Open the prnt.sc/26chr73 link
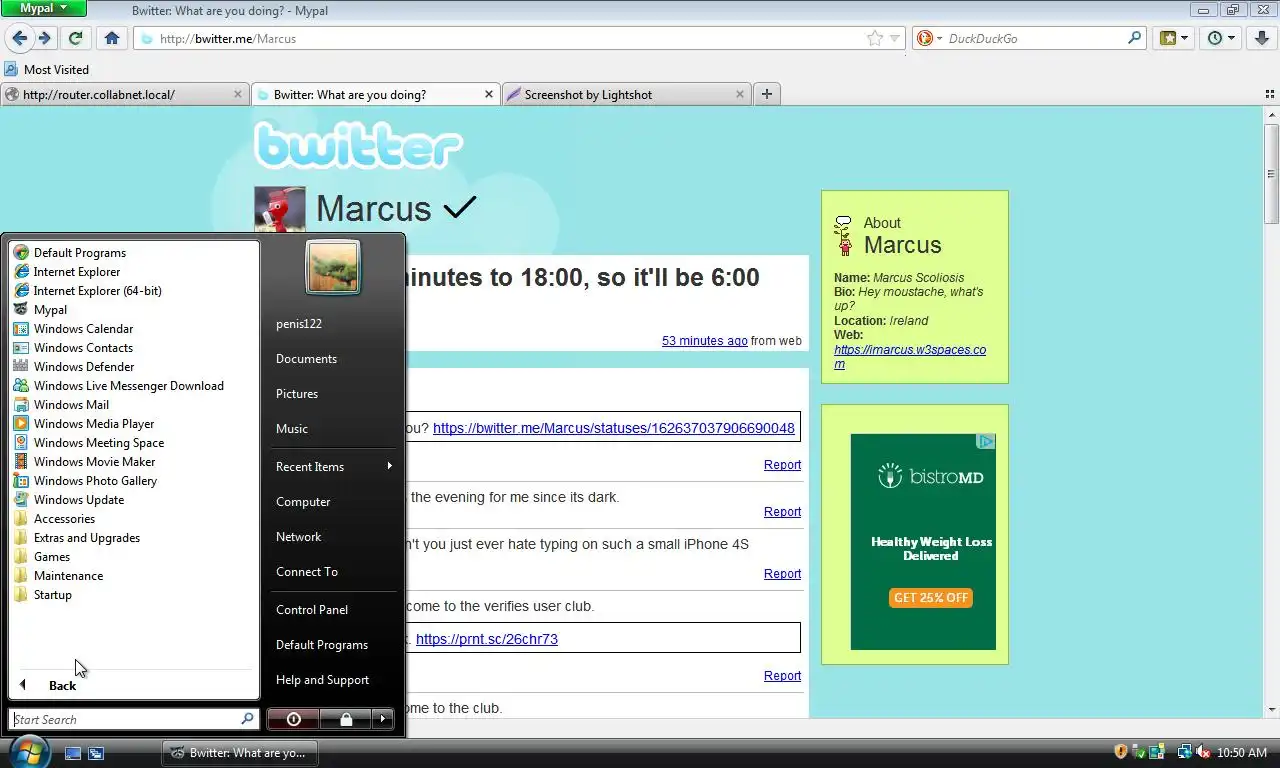1280x768 pixels. pos(486,639)
